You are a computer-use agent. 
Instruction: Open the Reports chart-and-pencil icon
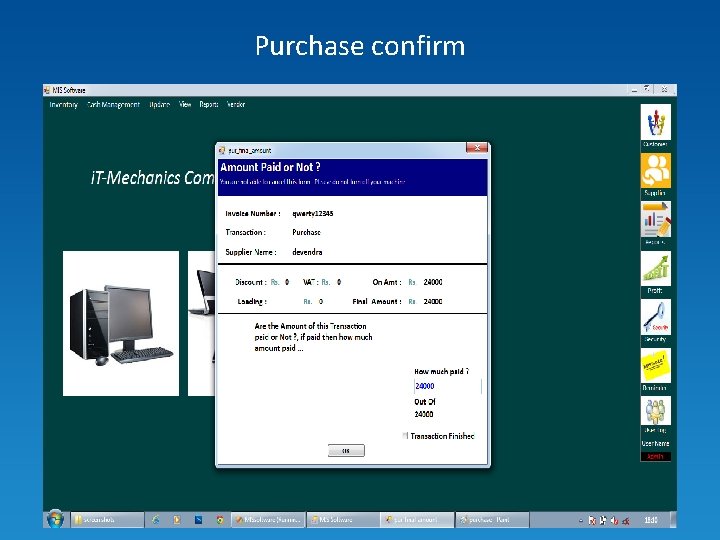point(656,219)
